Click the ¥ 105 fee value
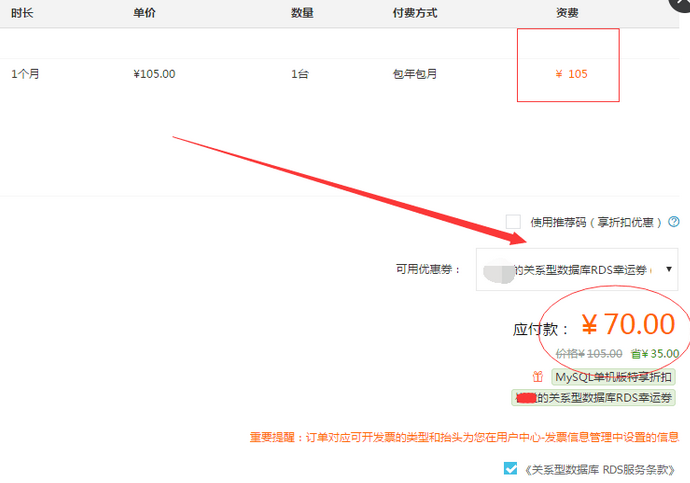The height and width of the screenshot is (483, 690). coord(571,74)
